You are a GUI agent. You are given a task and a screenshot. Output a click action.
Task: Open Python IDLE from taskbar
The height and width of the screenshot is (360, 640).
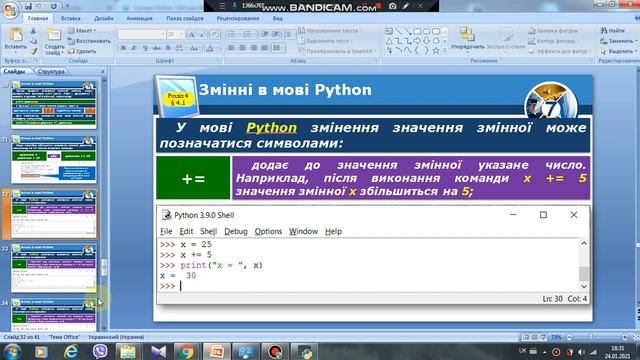point(305,351)
